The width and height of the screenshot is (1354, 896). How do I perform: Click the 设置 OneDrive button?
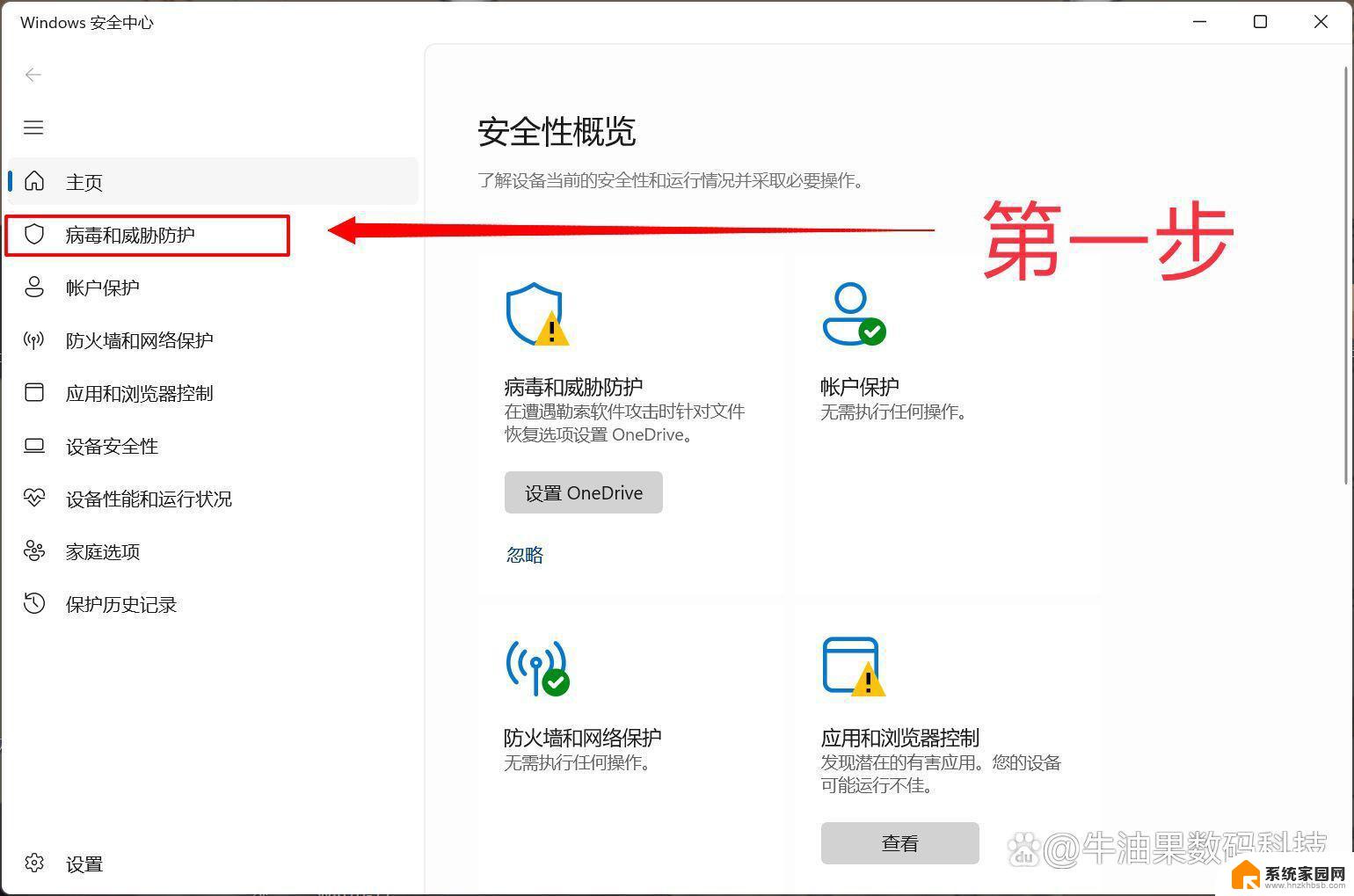[x=584, y=492]
